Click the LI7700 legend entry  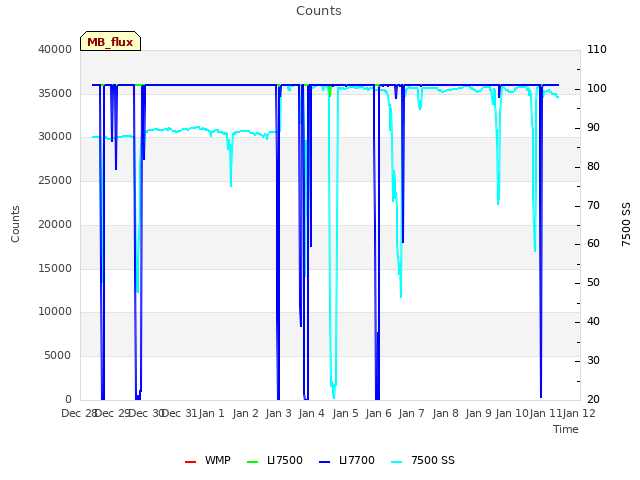[x=347, y=460]
